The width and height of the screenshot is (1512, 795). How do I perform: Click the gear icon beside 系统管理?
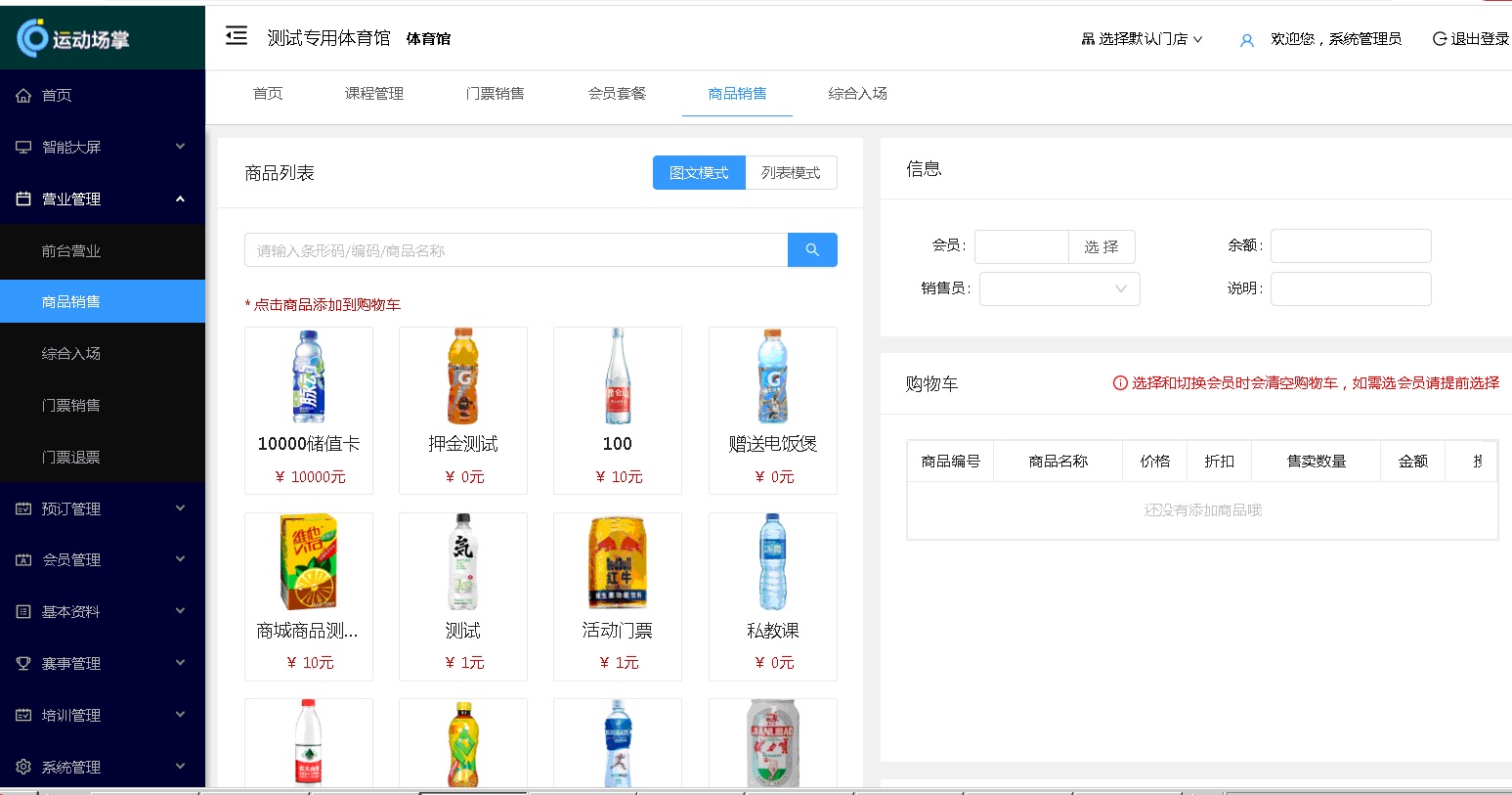[x=23, y=767]
